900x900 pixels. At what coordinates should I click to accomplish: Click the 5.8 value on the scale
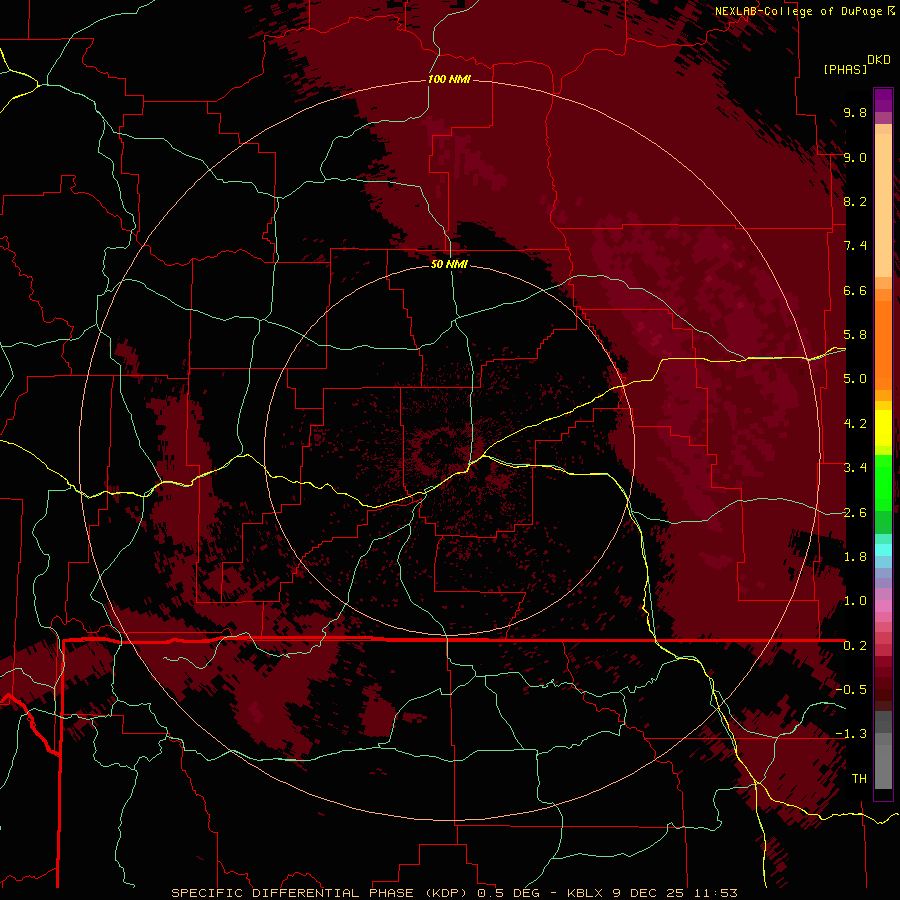(855, 335)
